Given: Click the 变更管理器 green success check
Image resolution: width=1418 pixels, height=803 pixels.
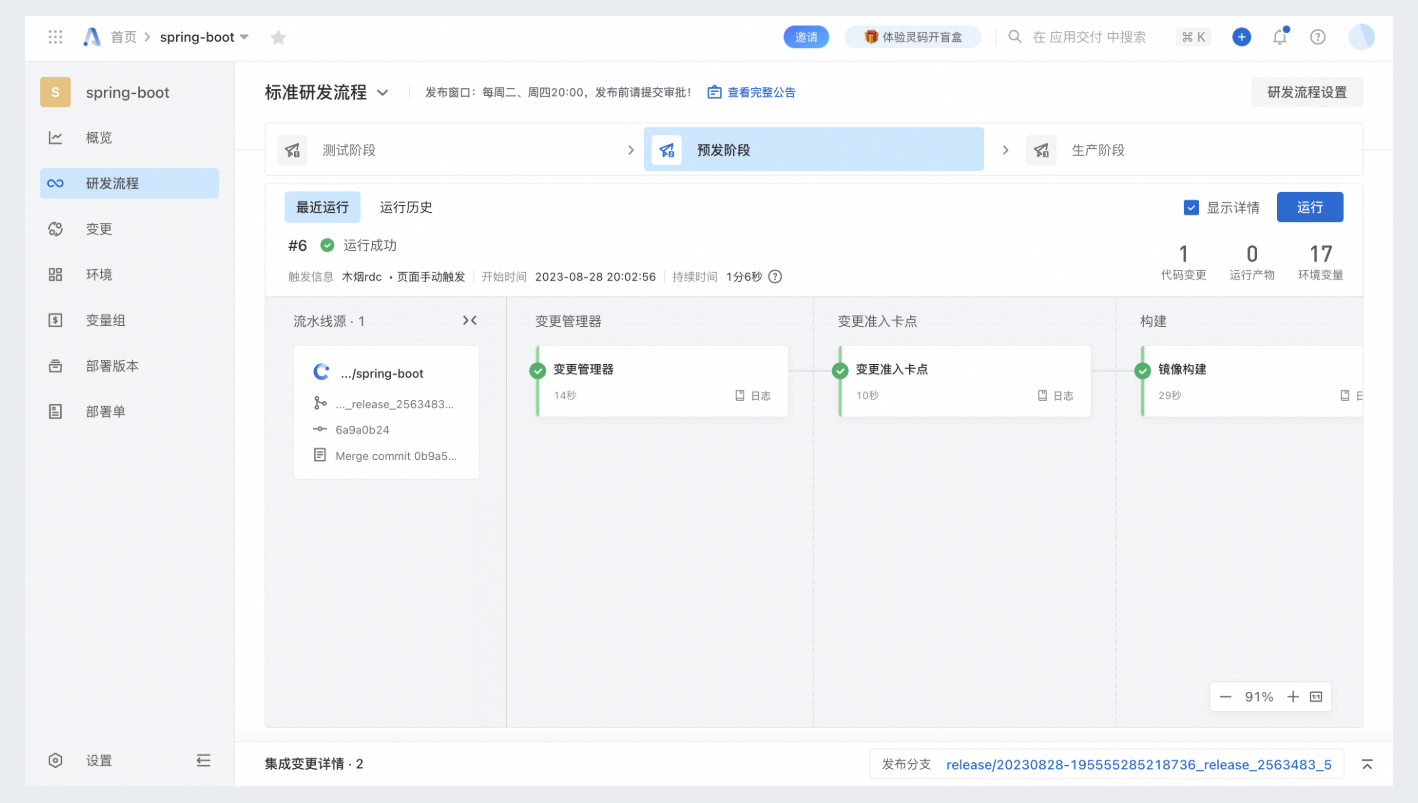Looking at the screenshot, I should [x=538, y=371].
